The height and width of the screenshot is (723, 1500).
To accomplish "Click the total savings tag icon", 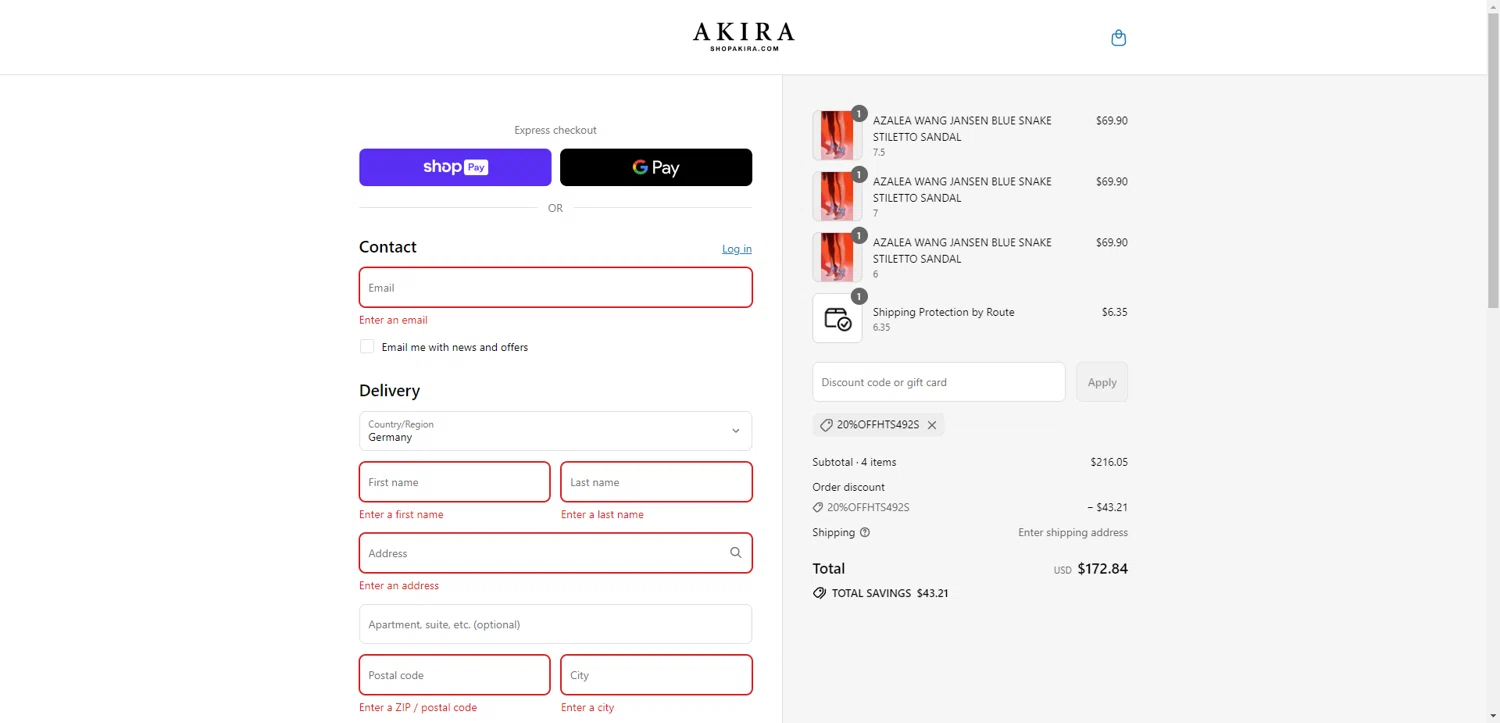I will click(x=819, y=593).
